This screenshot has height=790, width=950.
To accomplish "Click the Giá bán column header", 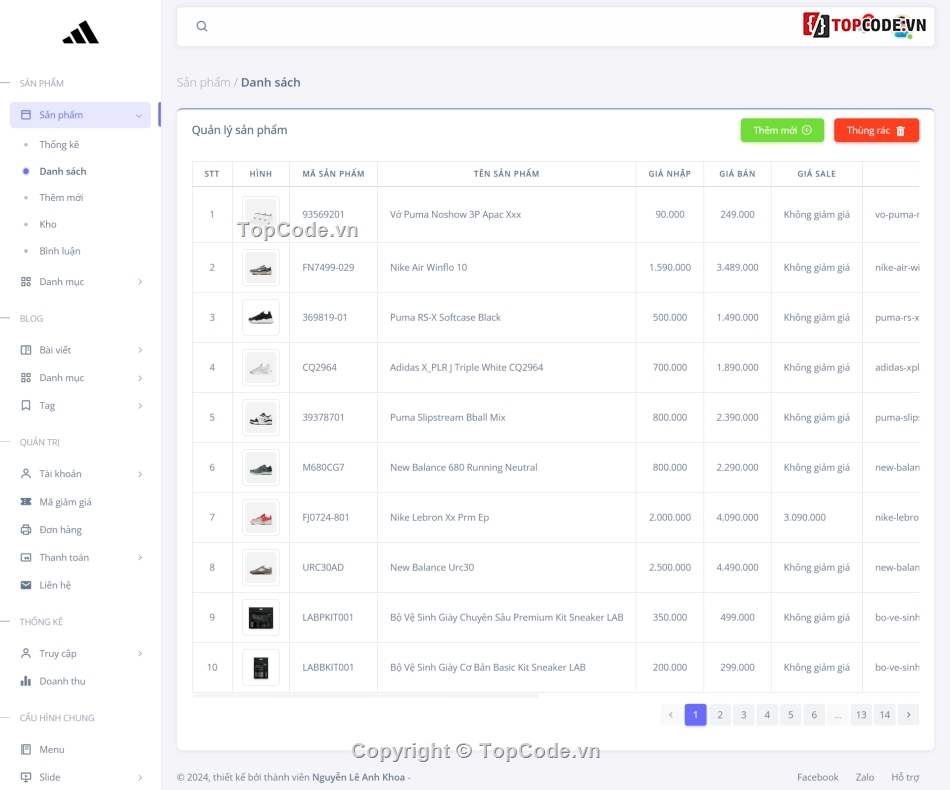I will coord(737,174).
